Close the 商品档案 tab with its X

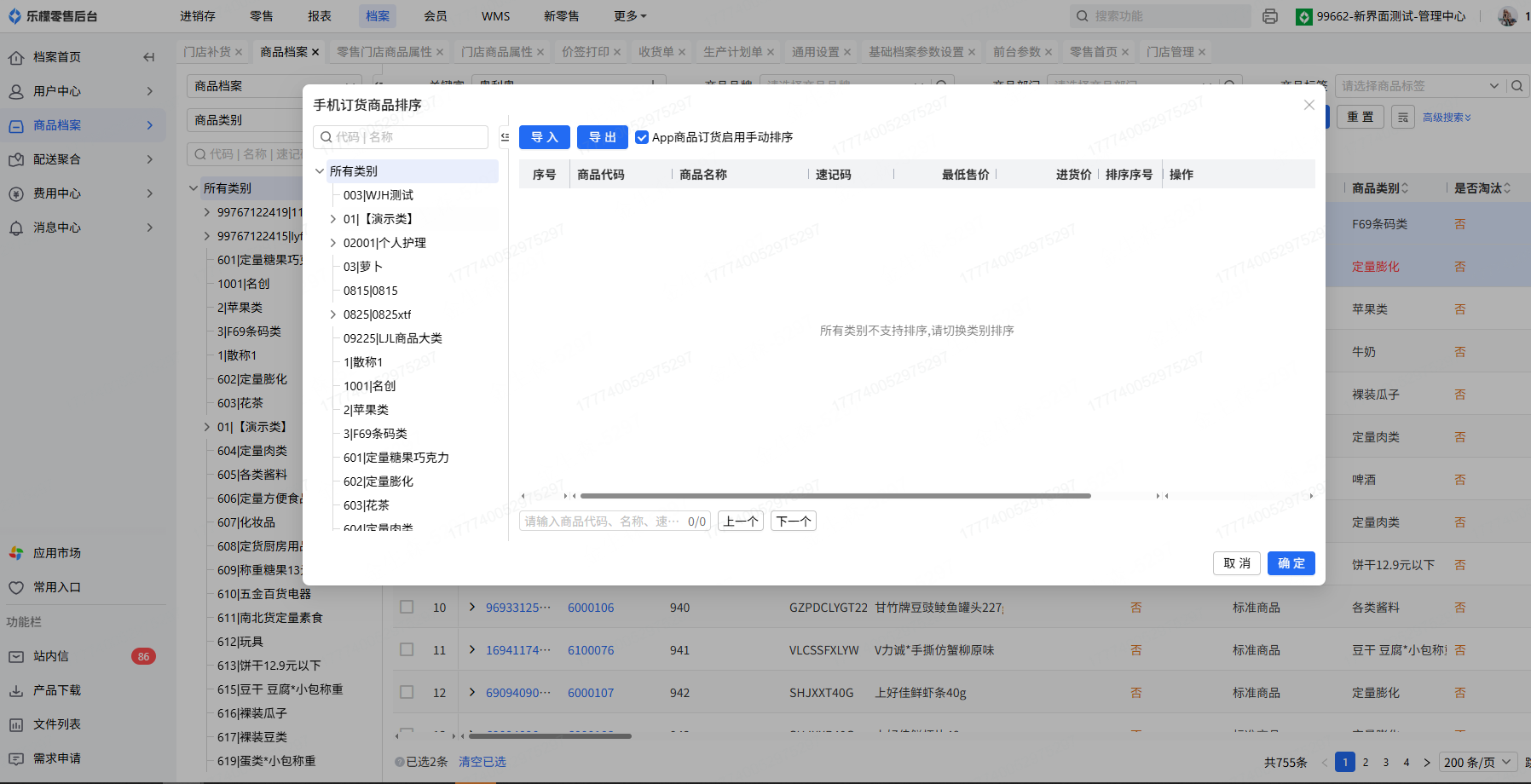click(315, 52)
